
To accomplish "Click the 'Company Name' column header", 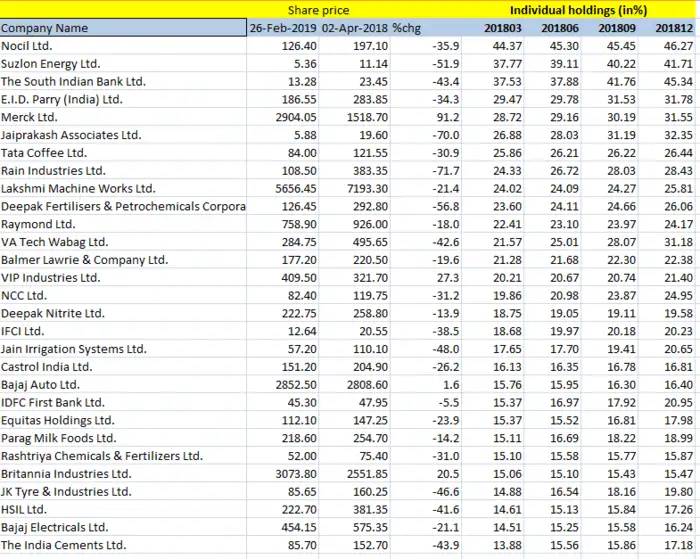I will pos(45,28).
